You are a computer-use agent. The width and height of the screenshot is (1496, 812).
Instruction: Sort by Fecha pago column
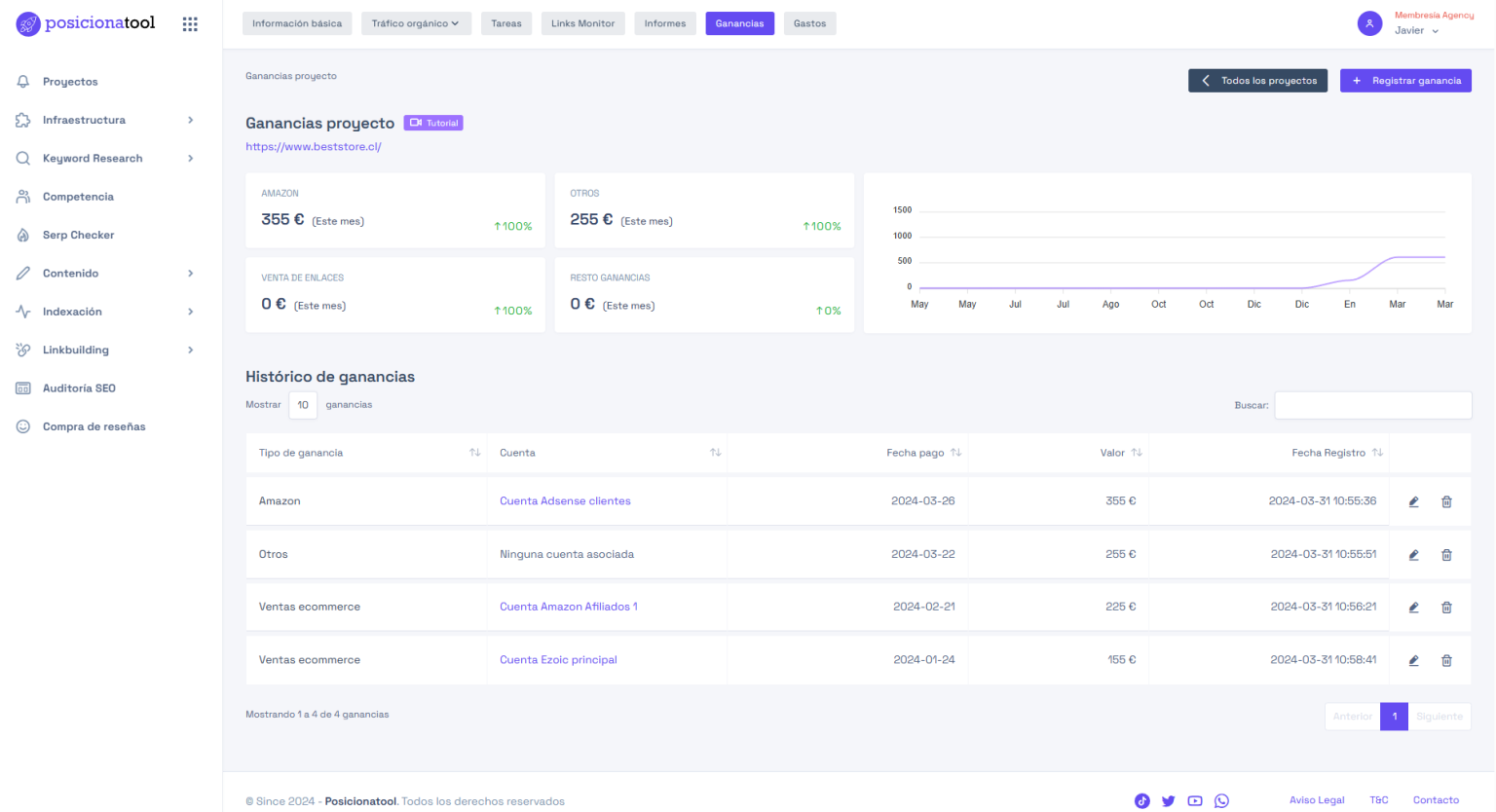[956, 453]
